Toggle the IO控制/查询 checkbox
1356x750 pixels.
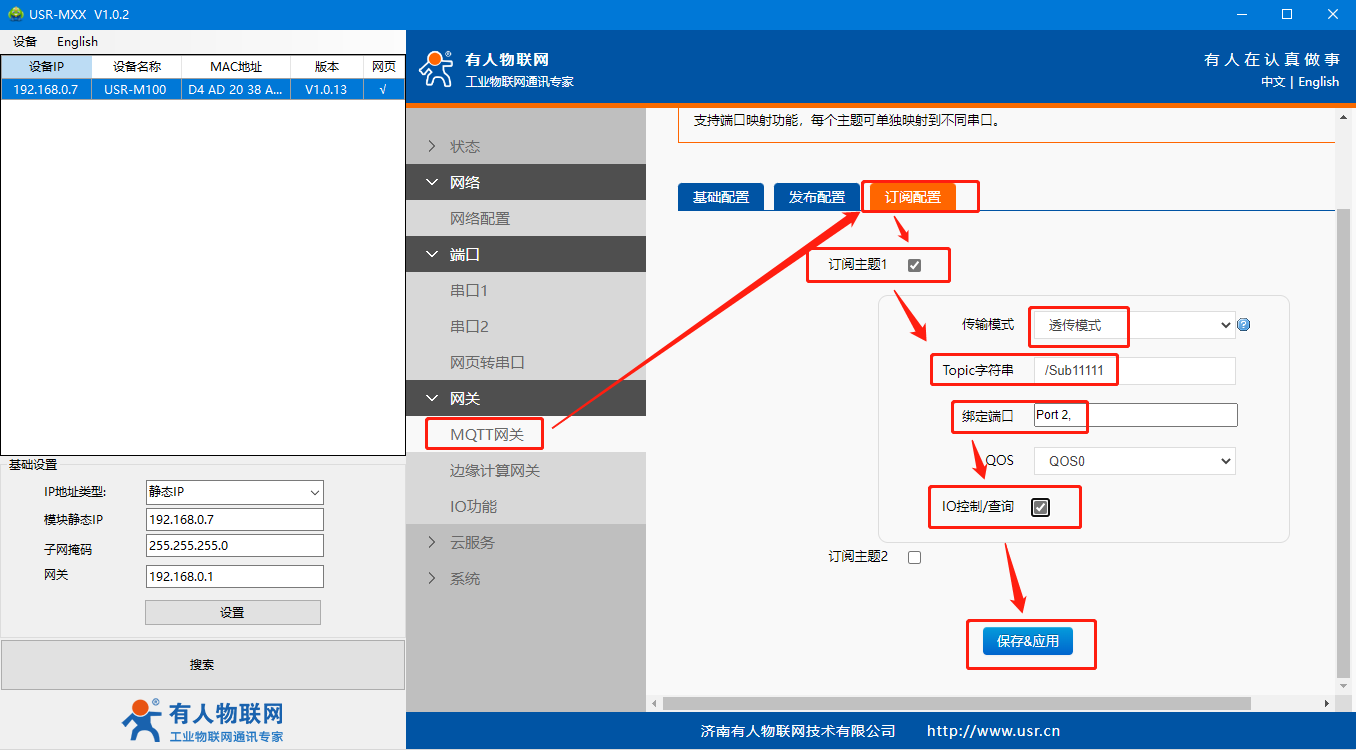click(1040, 507)
